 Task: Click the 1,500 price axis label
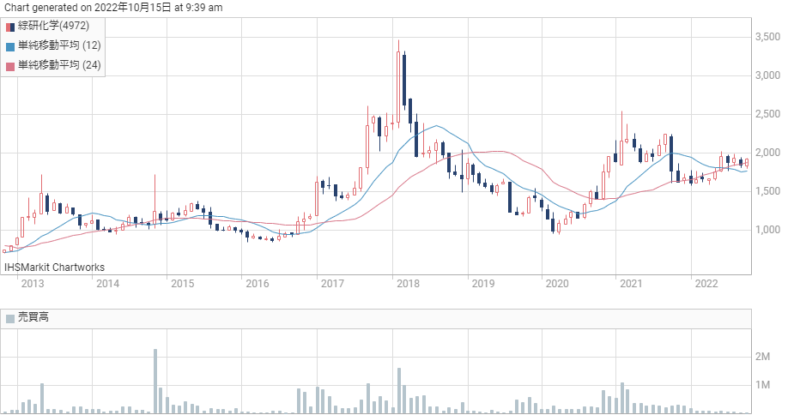[768, 191]
